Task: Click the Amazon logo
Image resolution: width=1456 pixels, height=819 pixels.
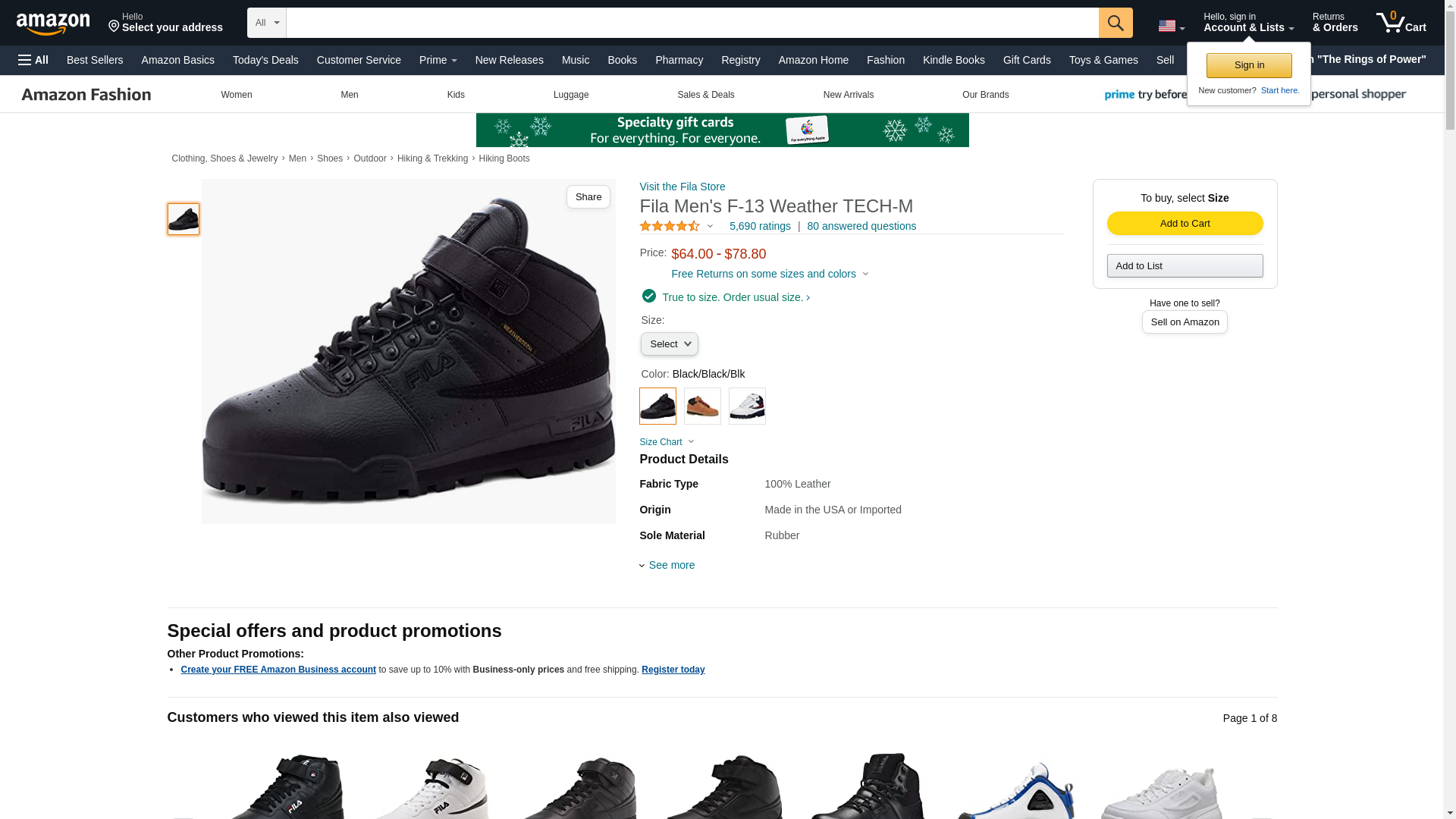Action: 53,24
